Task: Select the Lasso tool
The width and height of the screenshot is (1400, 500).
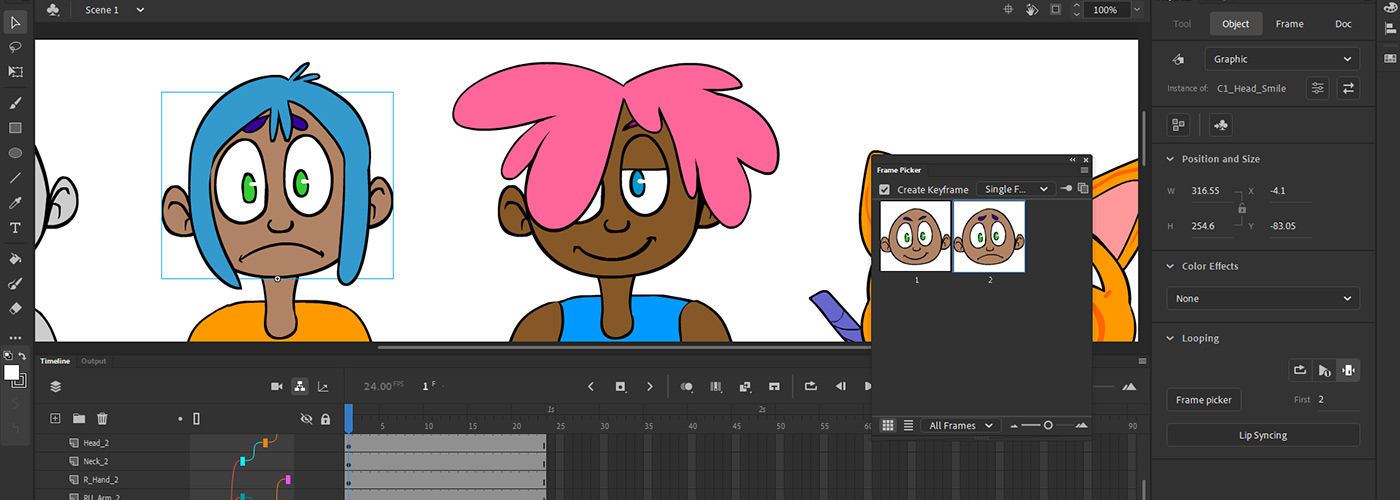Action: [x=16, y=47]
